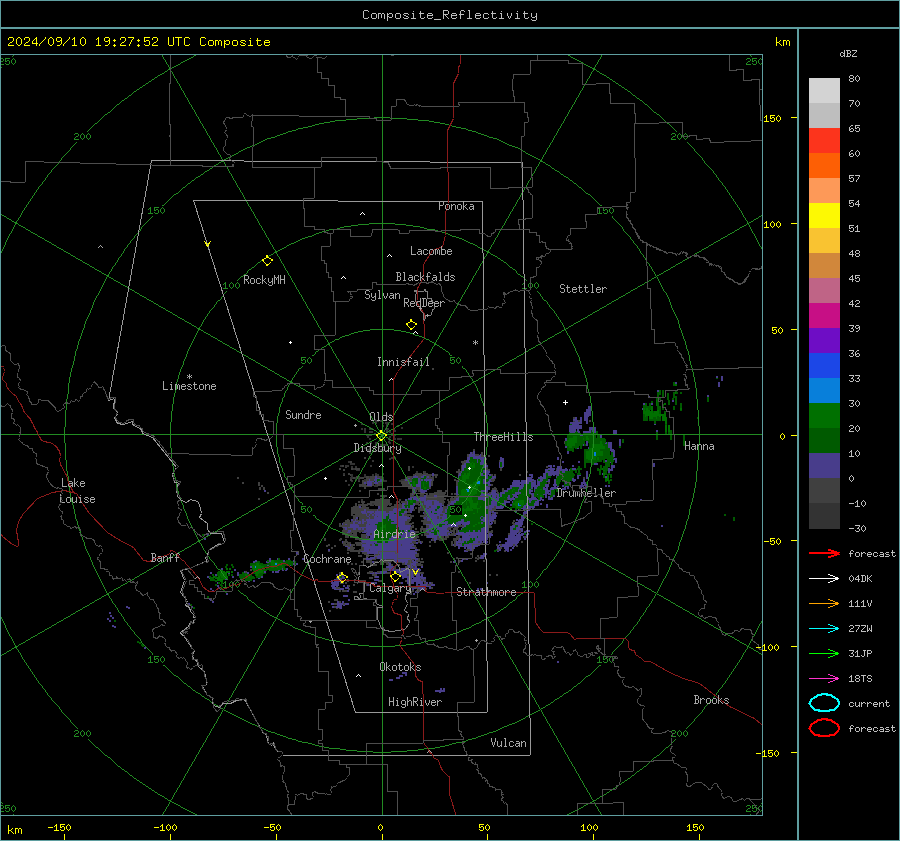Click the yellow diamond marker near RockyMH
Image resolution: width=900 pixels, height=841 pixels.
(x=267, y=261)
